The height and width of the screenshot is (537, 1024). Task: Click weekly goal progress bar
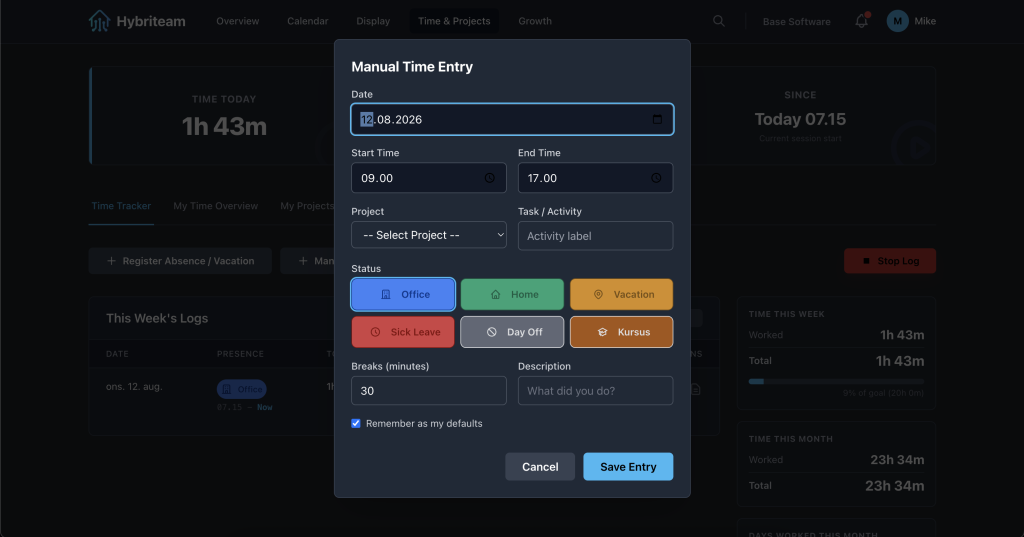point(836,382)
